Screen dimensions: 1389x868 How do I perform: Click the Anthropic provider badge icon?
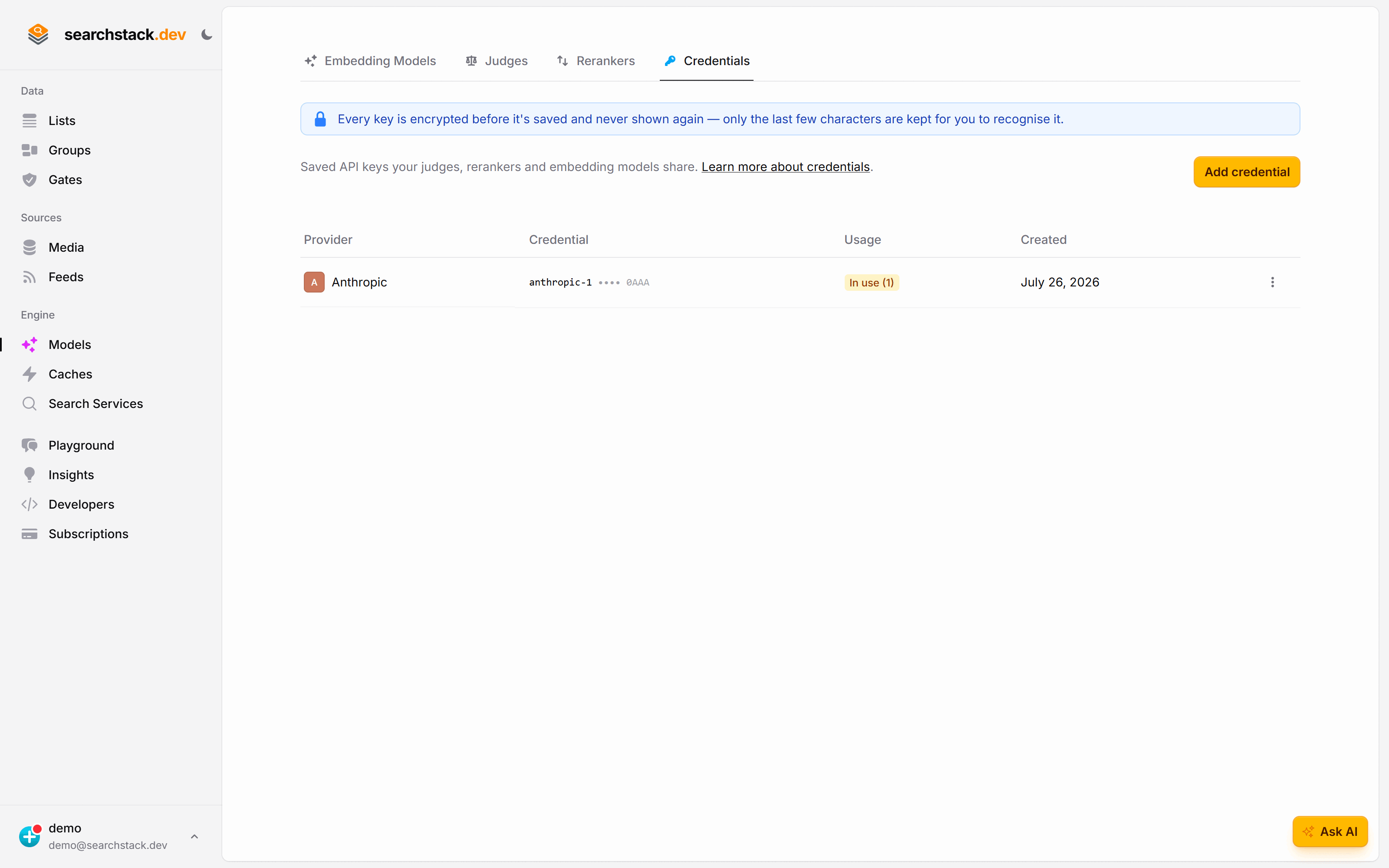coord(314,283)
